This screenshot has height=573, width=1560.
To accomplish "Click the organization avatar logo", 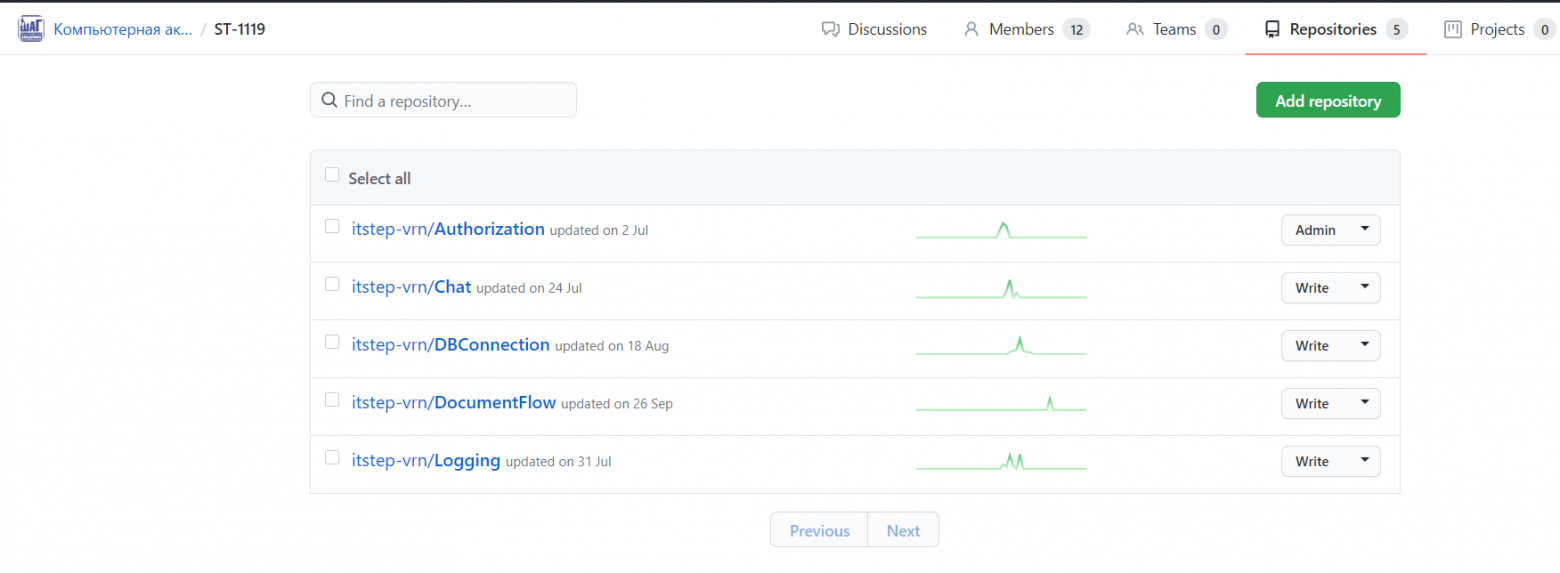I will coord(31,29).
